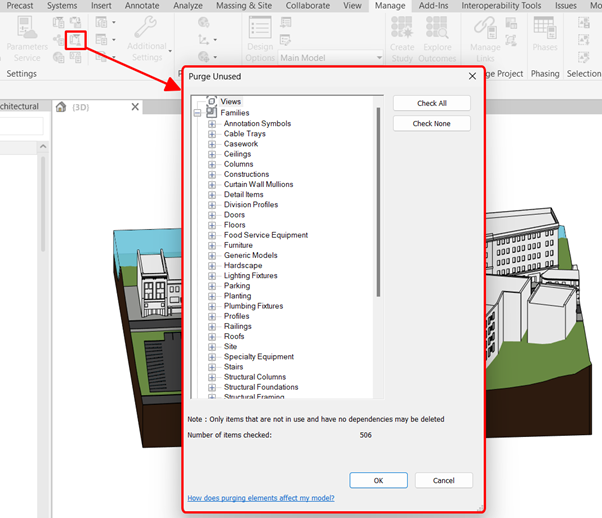
Task: Open the Additional Settings dropdown arrow
Action: tap(170, 51)
